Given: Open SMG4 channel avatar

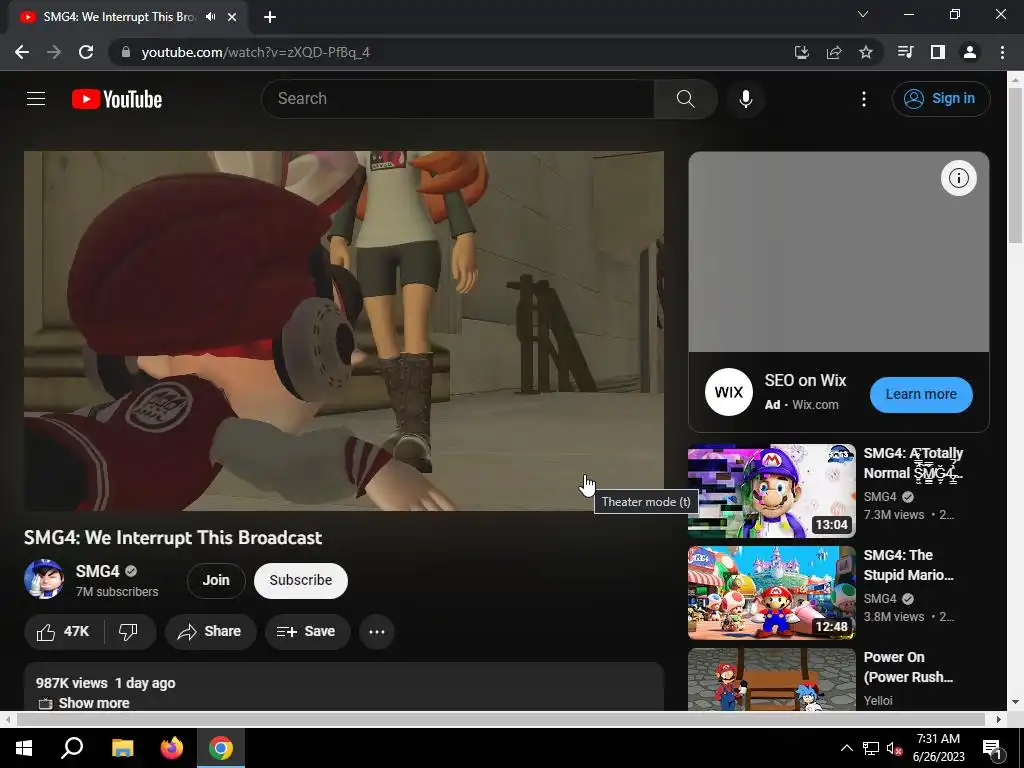Looking at the screenshot, I should (44, 579).
